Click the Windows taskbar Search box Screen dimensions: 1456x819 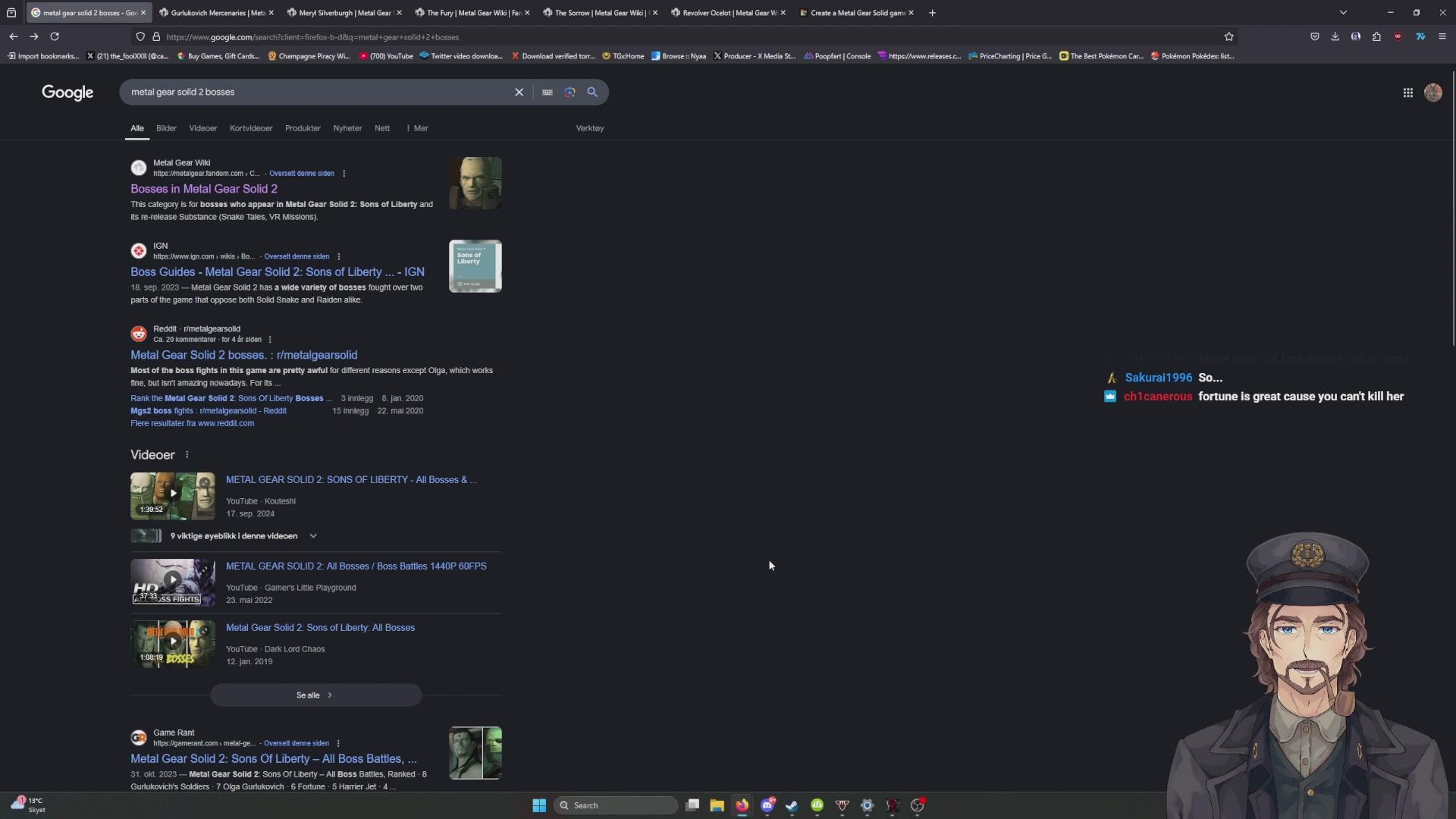[615, 805]
